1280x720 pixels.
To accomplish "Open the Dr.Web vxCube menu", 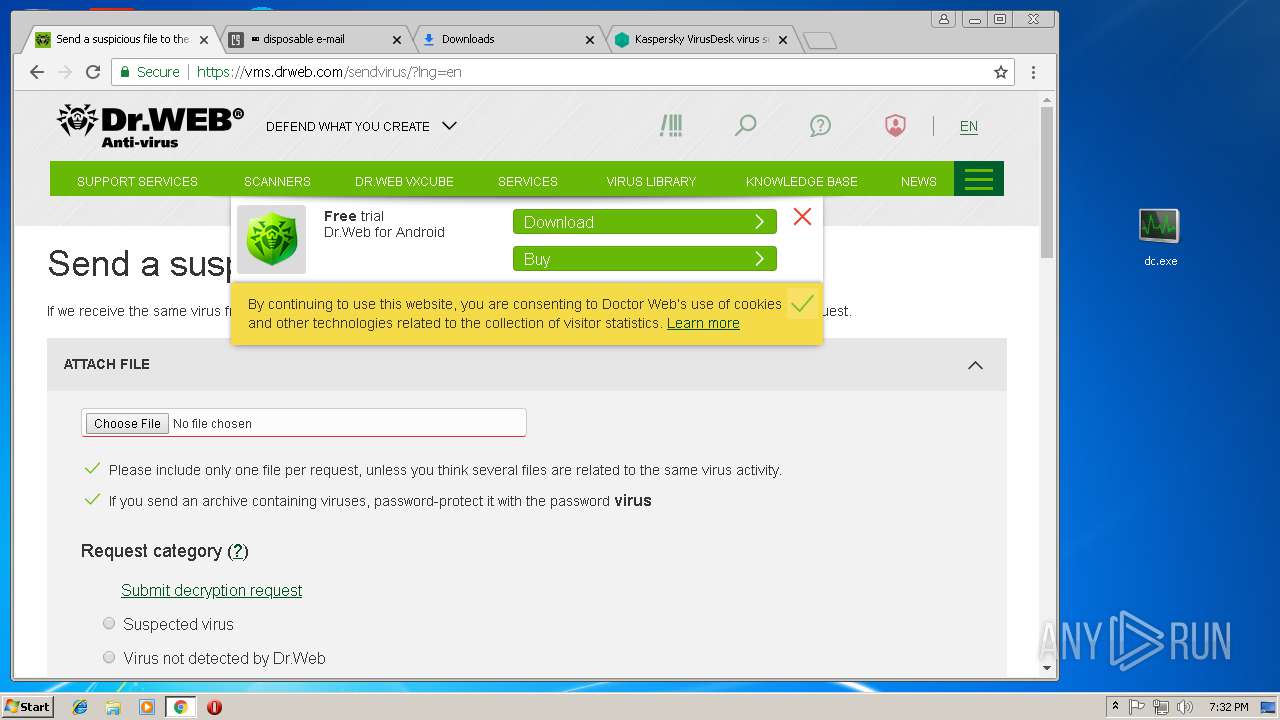I will (x=404, y=181).
